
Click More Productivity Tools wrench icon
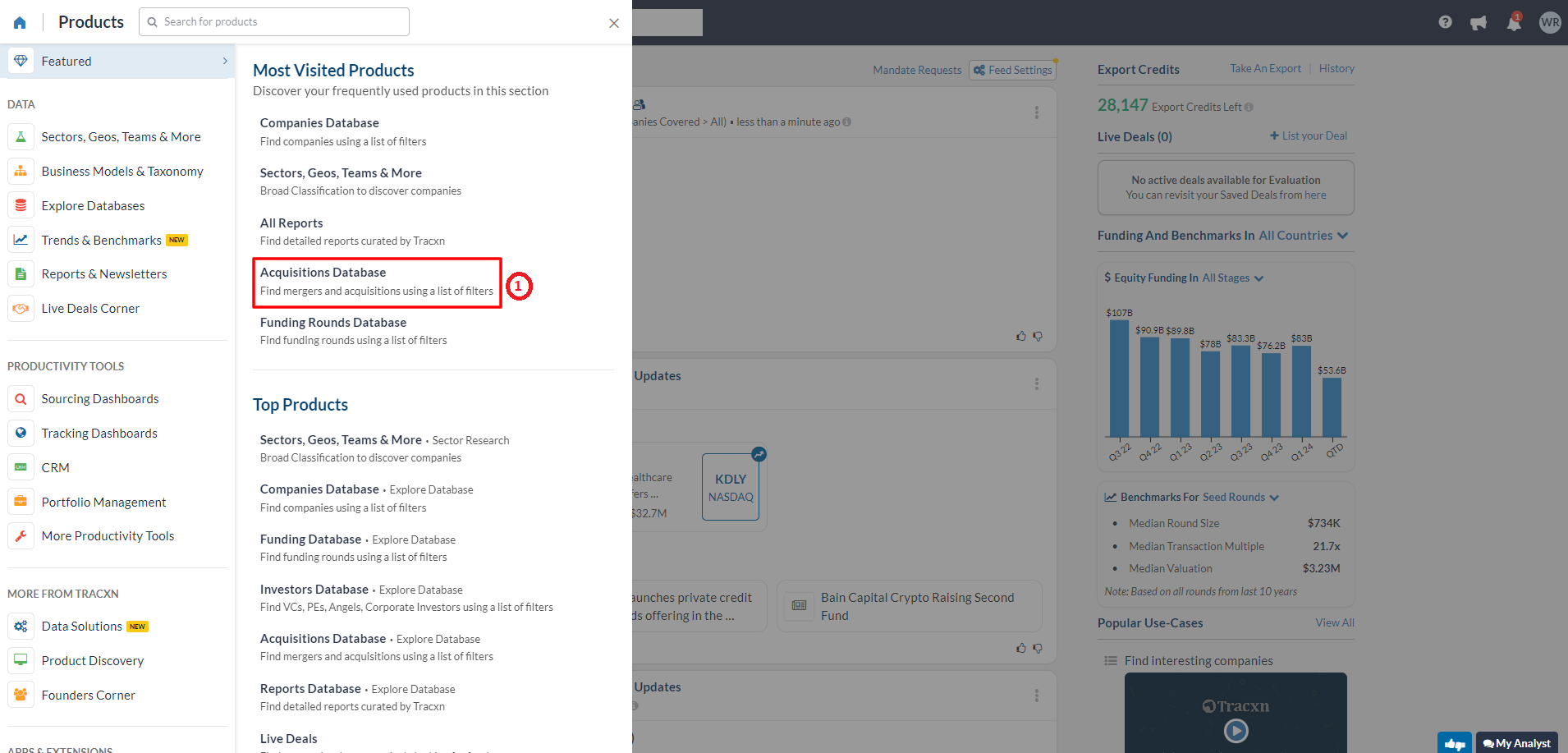(x=21, y=535)
